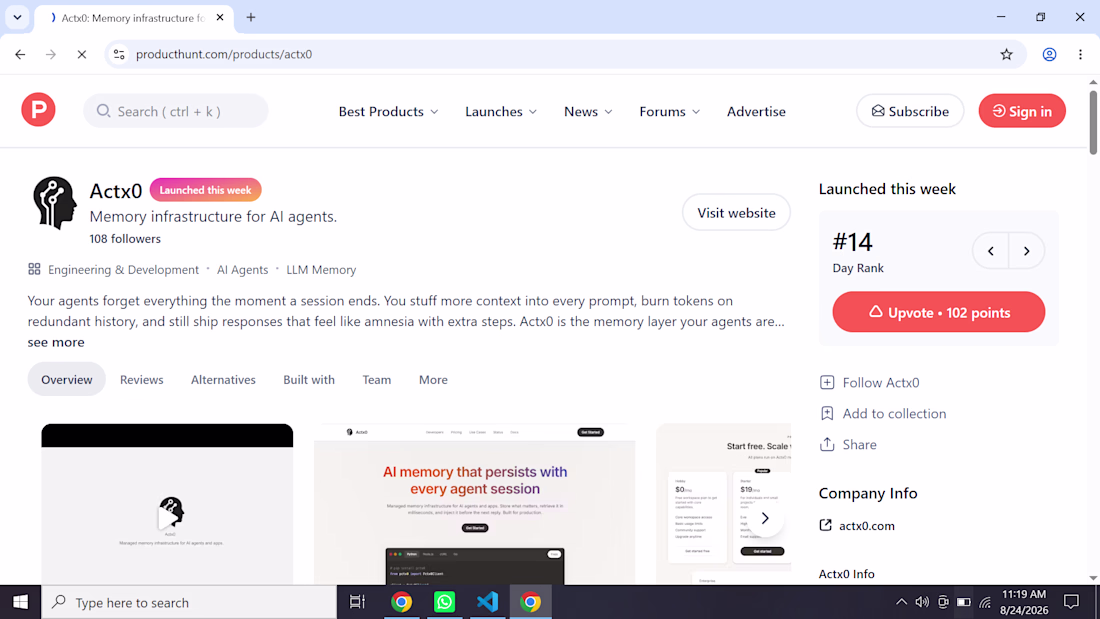The width and height of the screenshot is (1100, 619).
Task: View site information icon in address bar
Action: tap(119, 54)
